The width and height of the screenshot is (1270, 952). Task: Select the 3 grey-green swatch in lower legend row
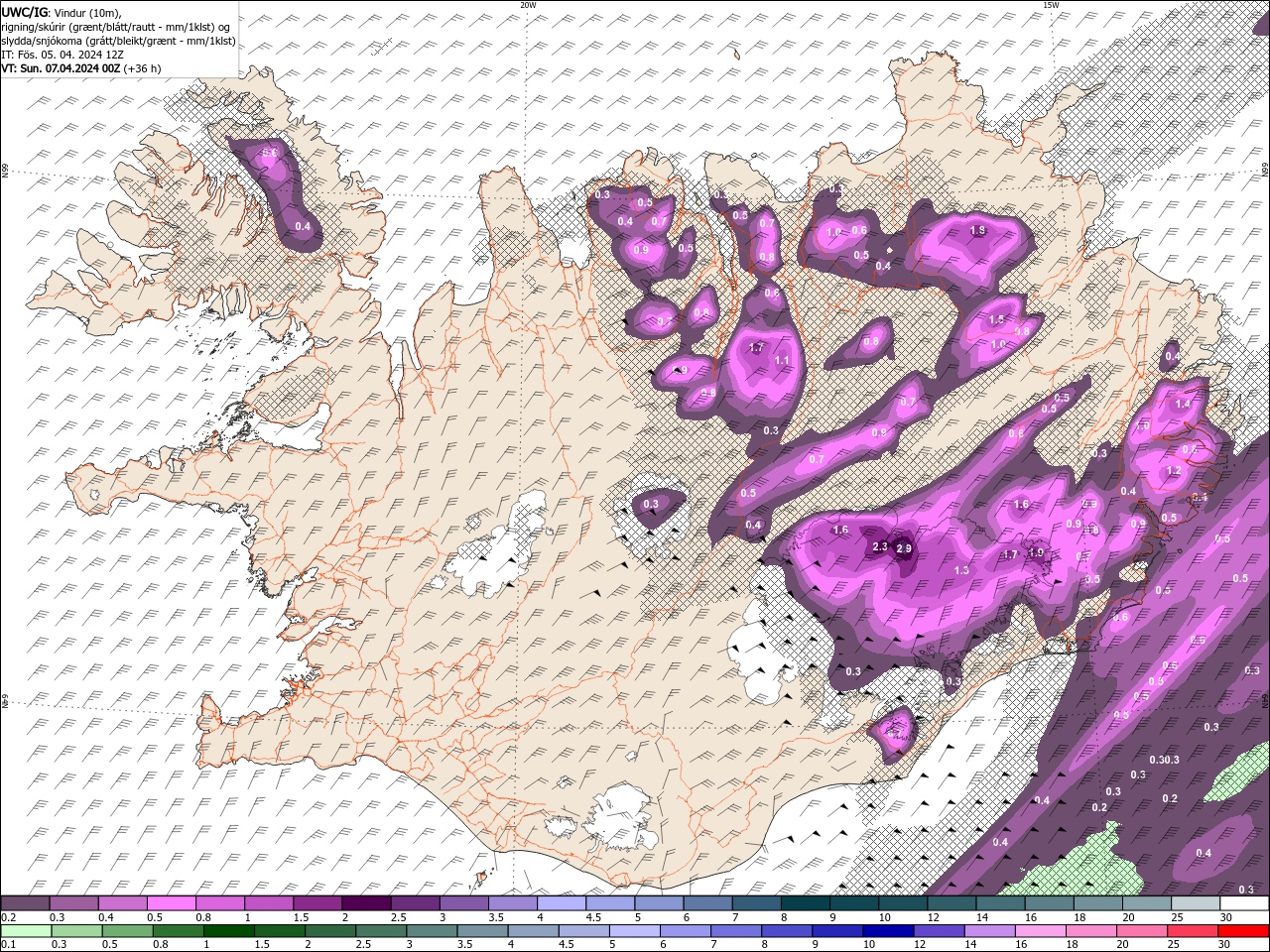click(x=433, y=931)
